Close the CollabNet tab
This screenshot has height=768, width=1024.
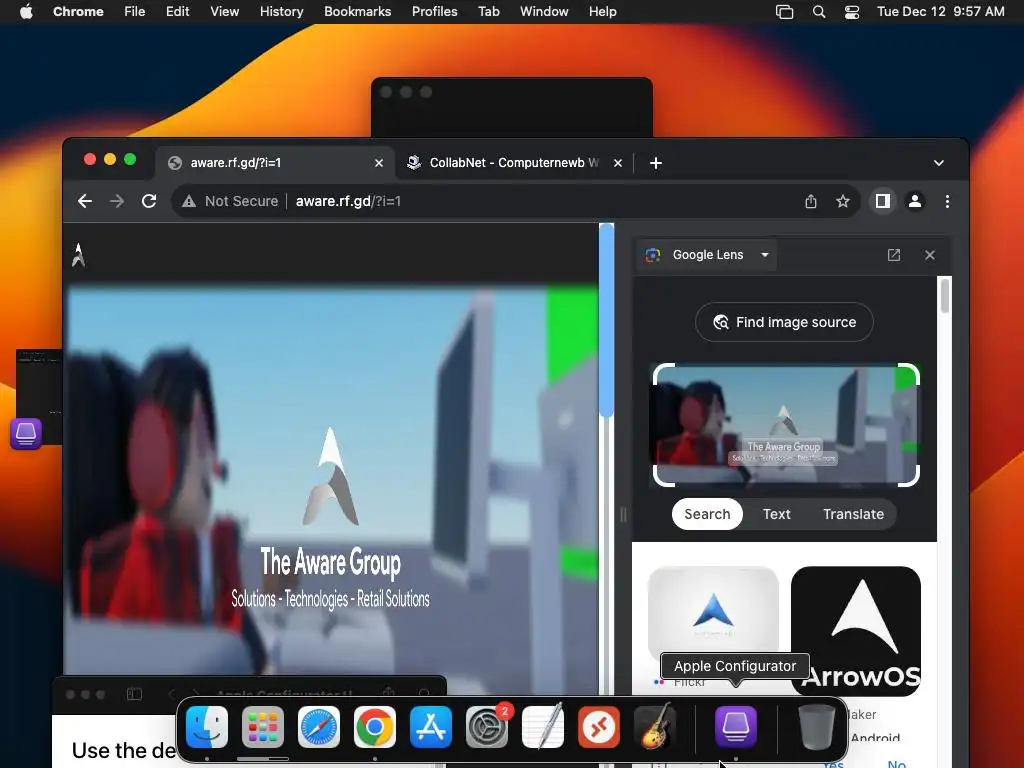click(x=618, y=163)
